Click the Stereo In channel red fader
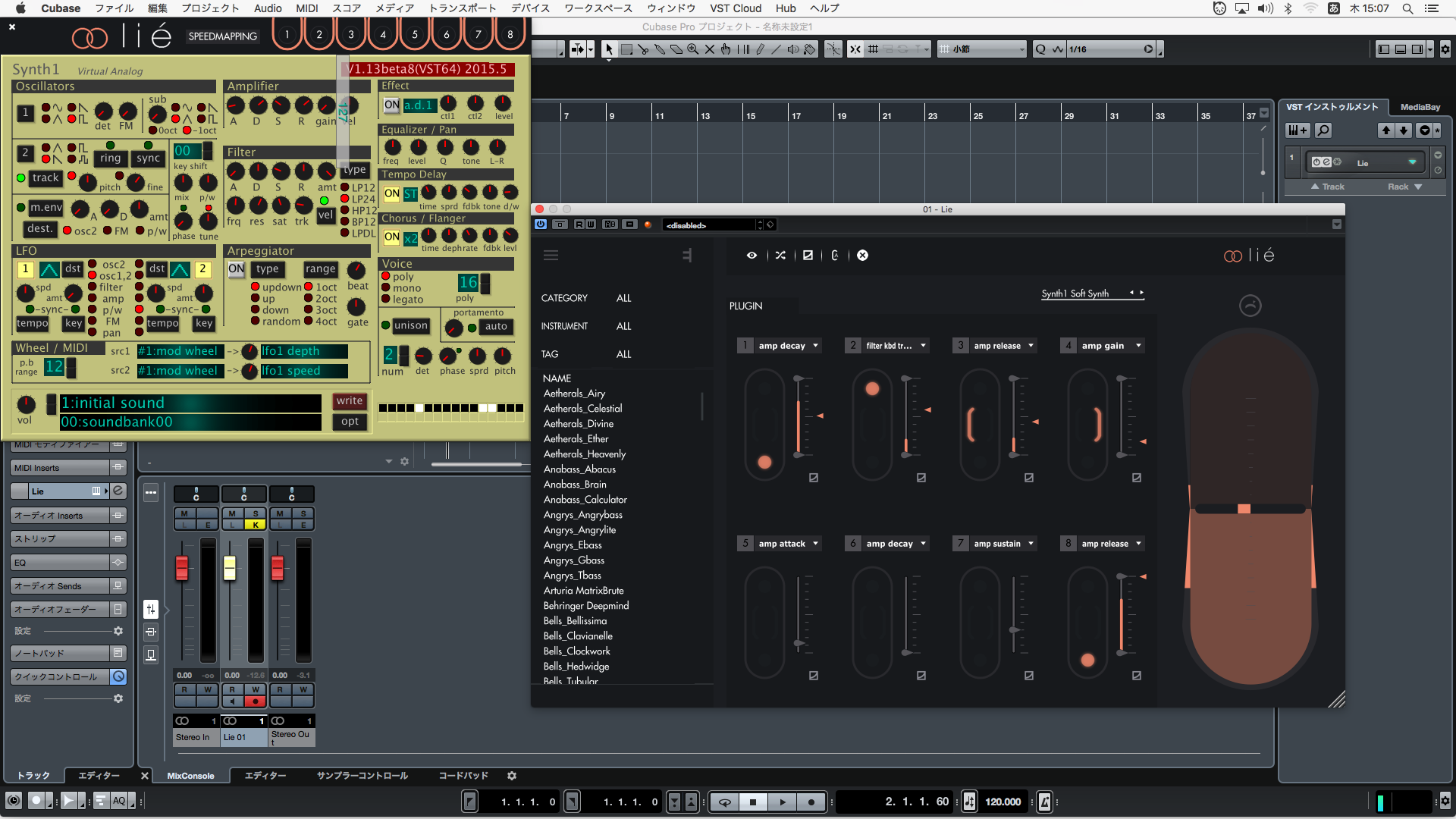This screenshot has width=1456, height=819. point(182,567)
